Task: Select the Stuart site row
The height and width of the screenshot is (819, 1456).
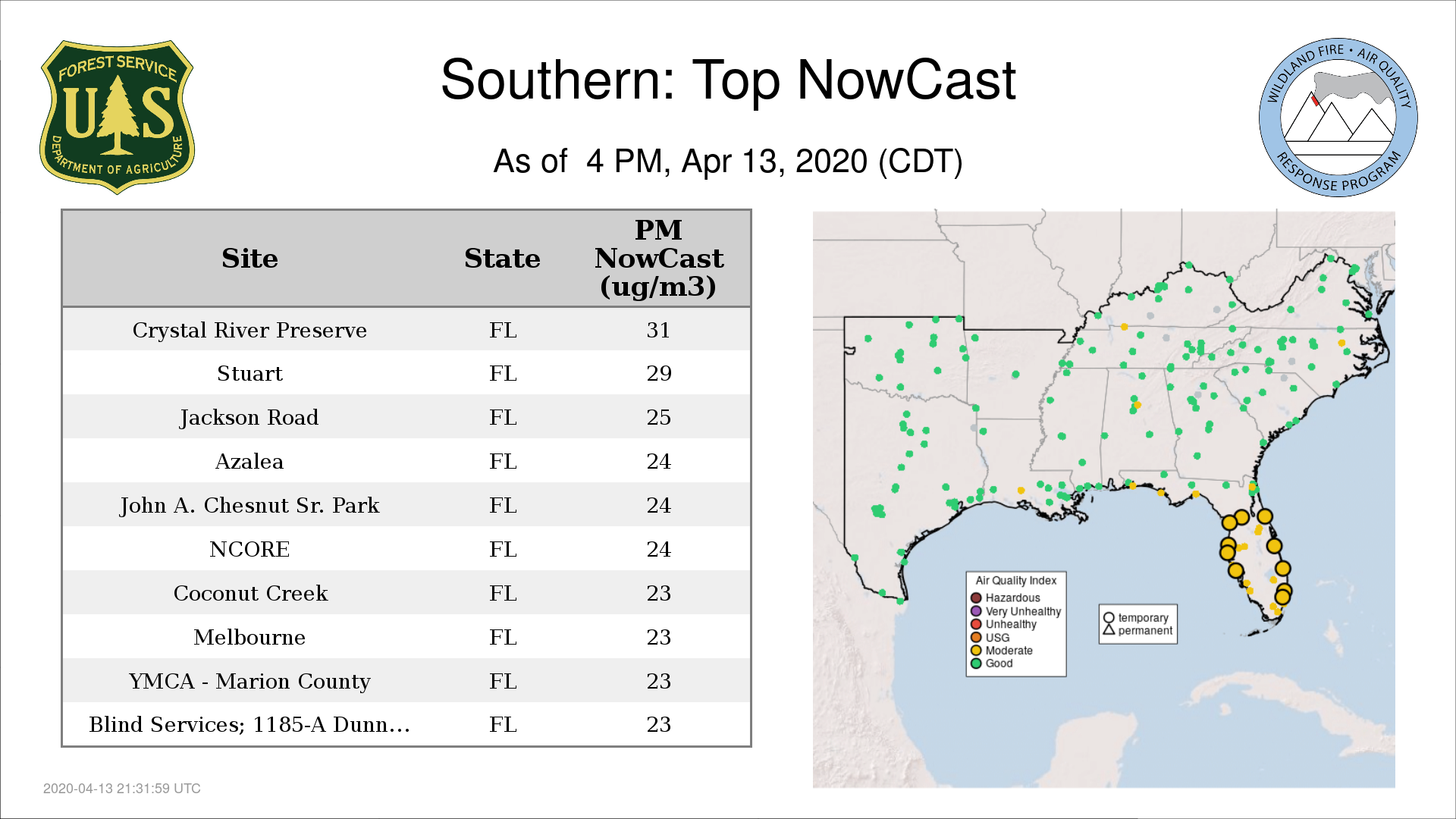Action: 249,374
